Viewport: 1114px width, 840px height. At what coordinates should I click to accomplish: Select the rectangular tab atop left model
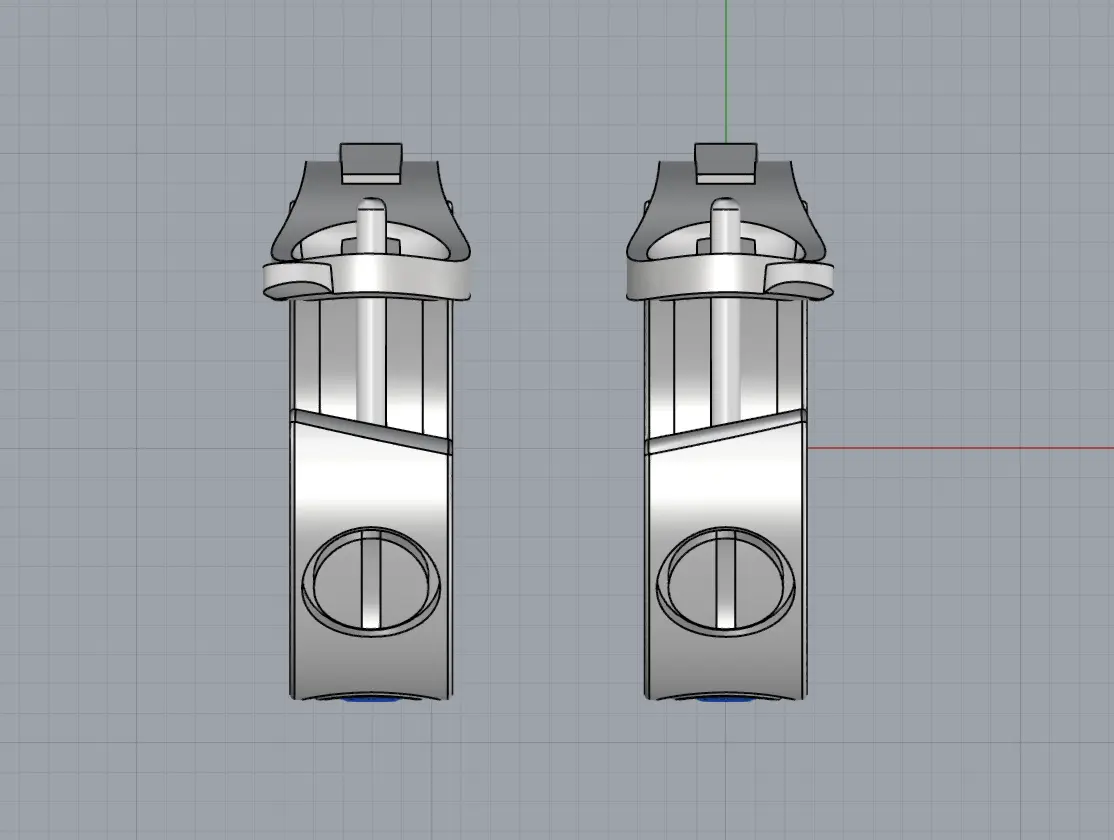pos(371,162)
